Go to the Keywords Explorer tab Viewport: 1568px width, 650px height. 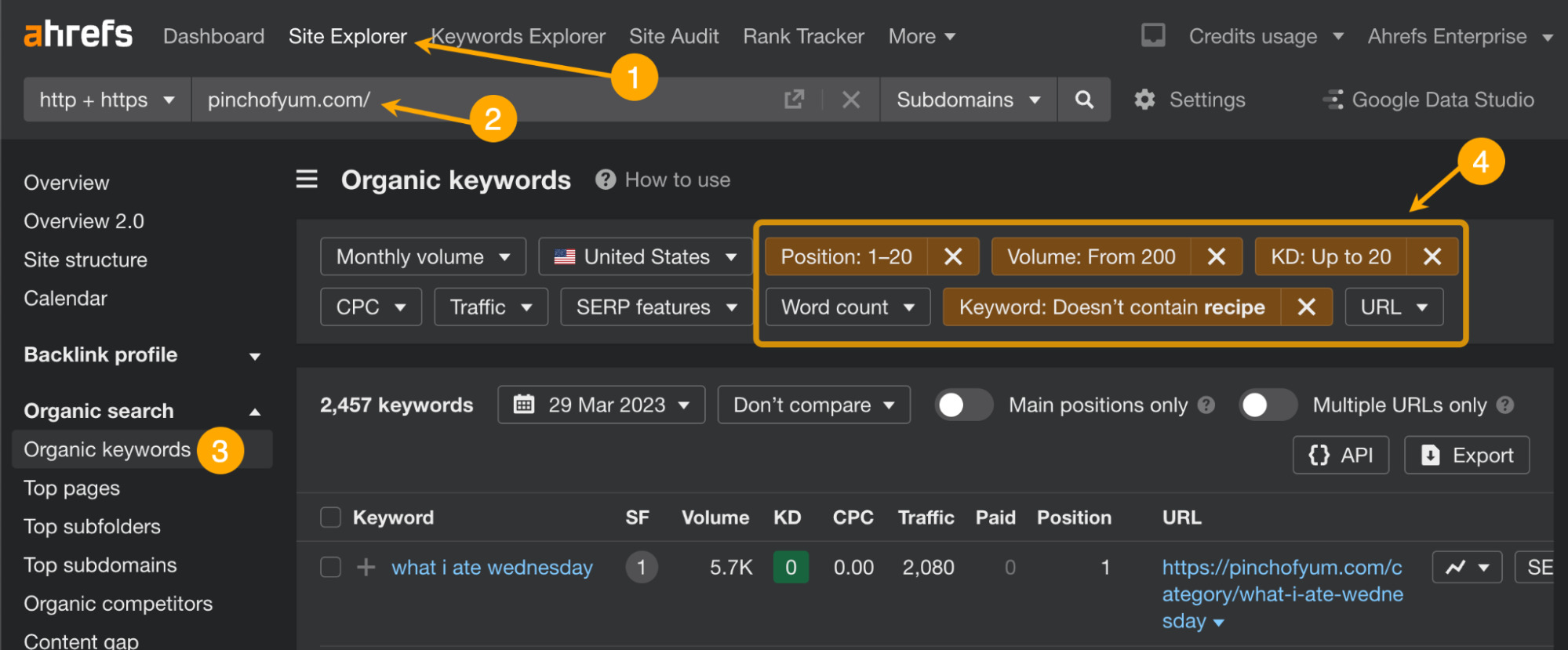[518, 36]
